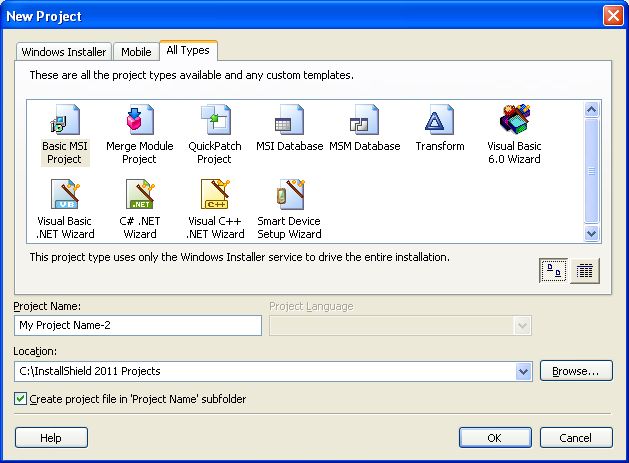
Task: Click the 'Visual Basic 6.0 Wizard' label text
Action: tap(514, 152)
